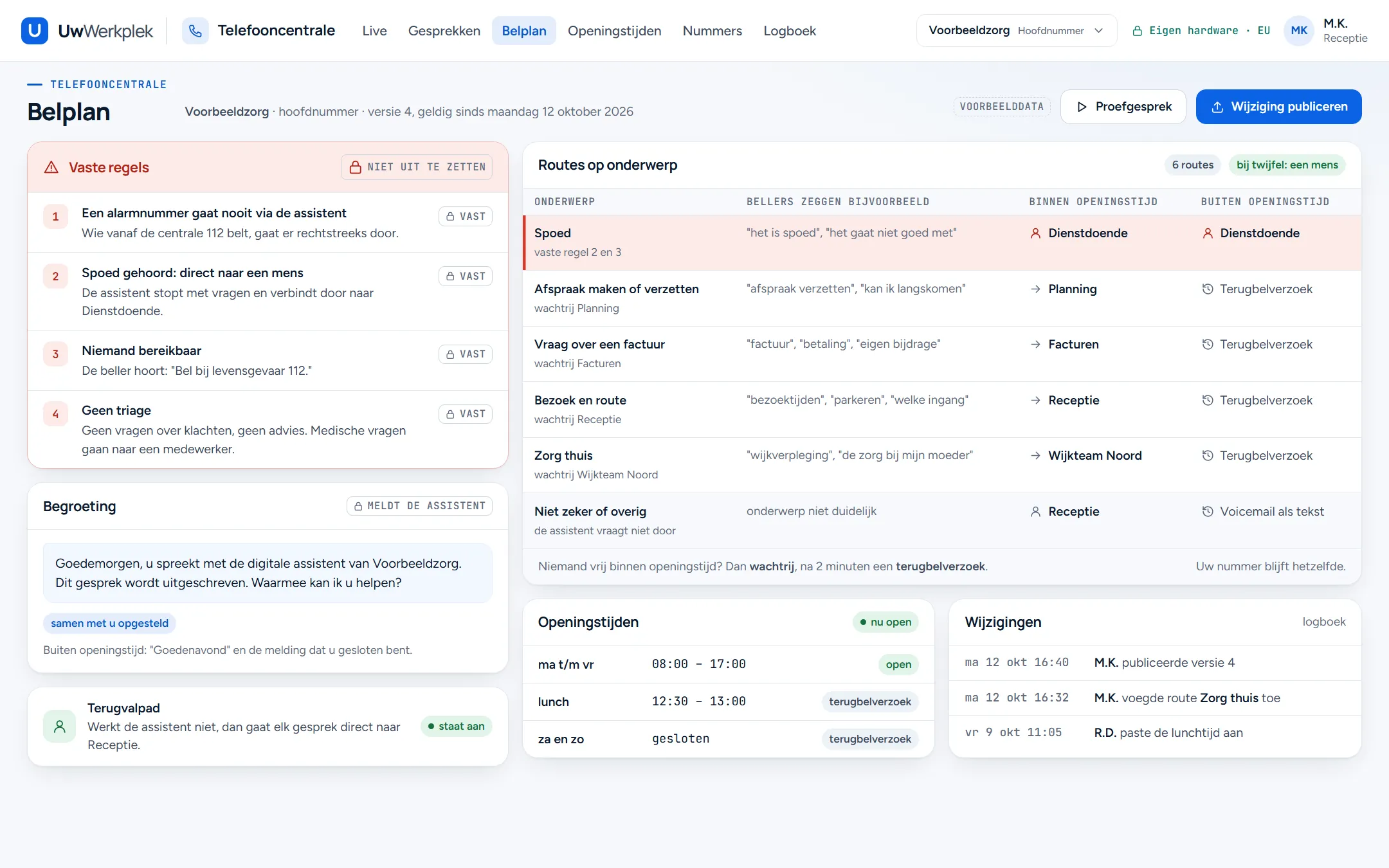This screenshot has width=1389, height=868.
Task: Select the Vraag over een factuur route
Action: click(x=942, y=354)
